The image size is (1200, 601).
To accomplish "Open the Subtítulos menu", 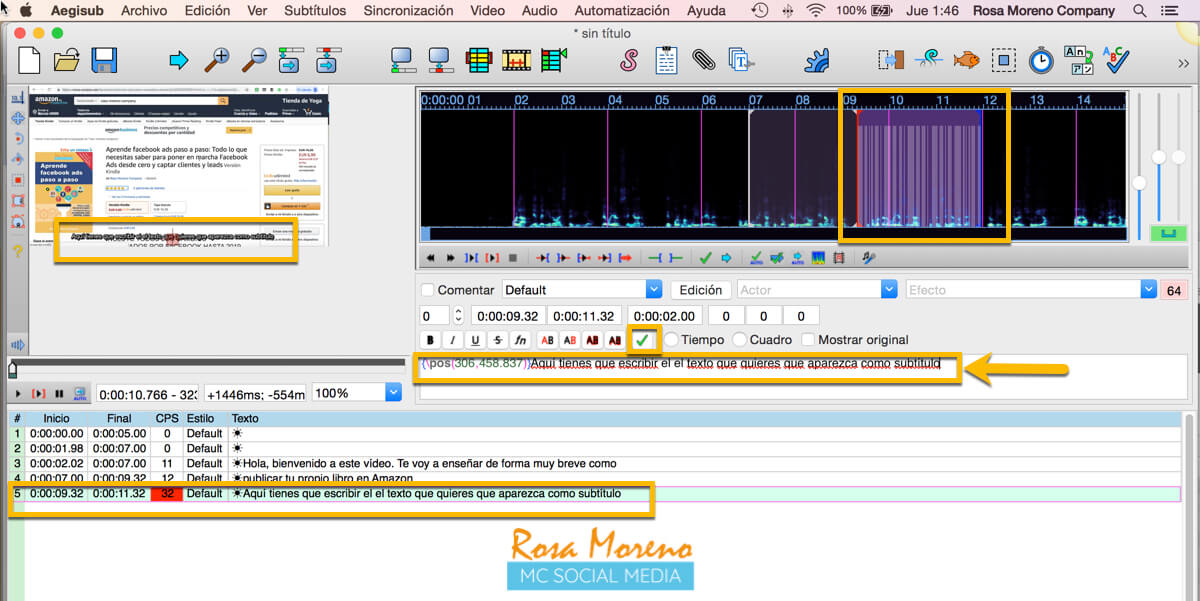I will click(315, 11).
